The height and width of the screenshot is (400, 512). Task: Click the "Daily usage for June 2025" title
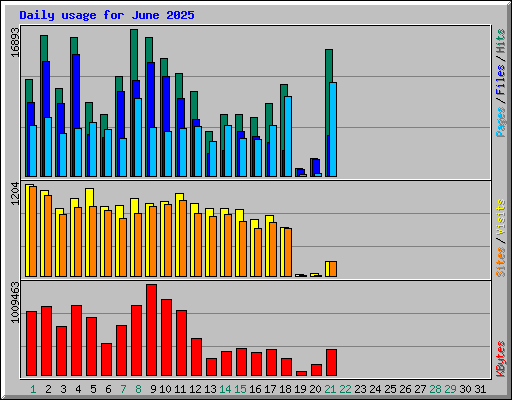(x=107, y=15)
